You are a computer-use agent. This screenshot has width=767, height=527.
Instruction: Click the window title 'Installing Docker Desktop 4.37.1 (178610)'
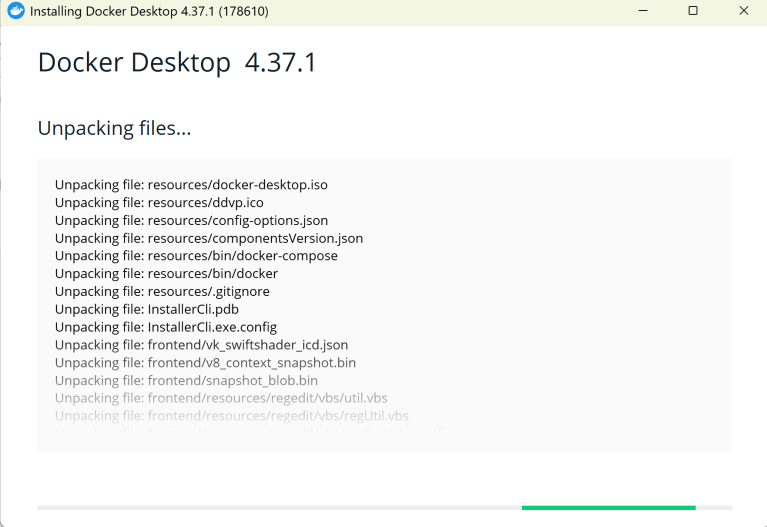[149, 11]
